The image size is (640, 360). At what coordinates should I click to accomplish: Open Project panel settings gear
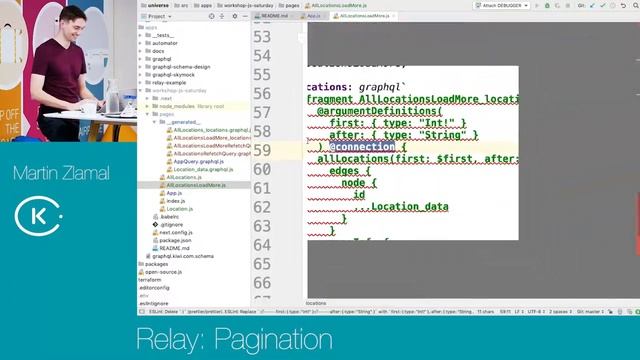click(235, 16)
